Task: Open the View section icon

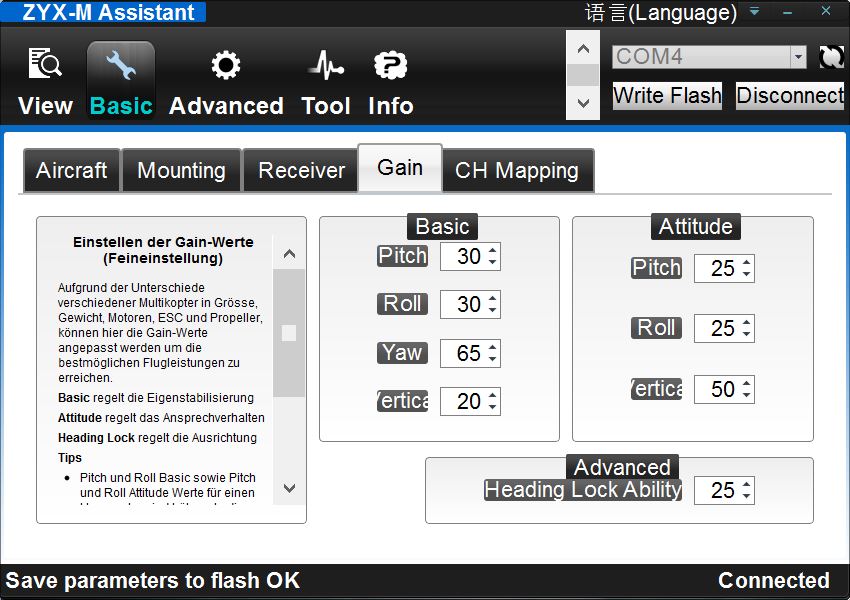Action: click(x=45, y=64)
